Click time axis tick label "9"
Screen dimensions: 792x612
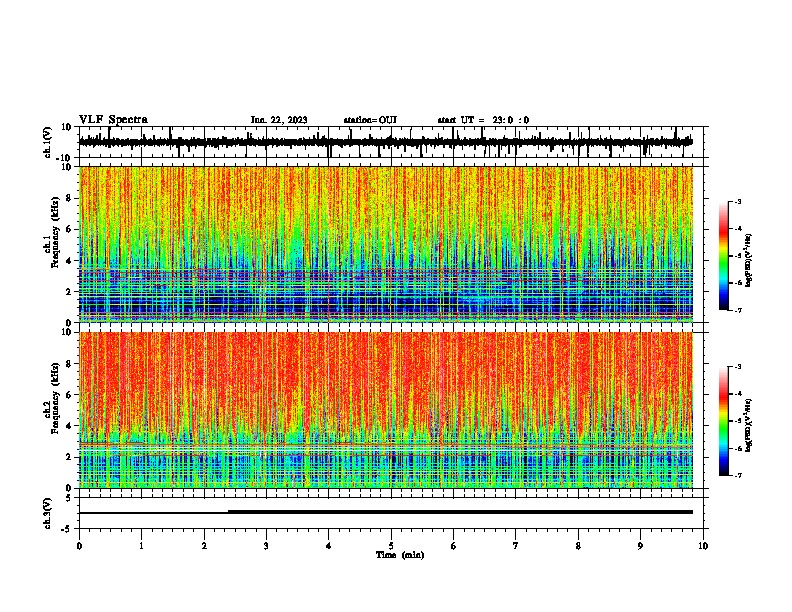pos(640,546)
